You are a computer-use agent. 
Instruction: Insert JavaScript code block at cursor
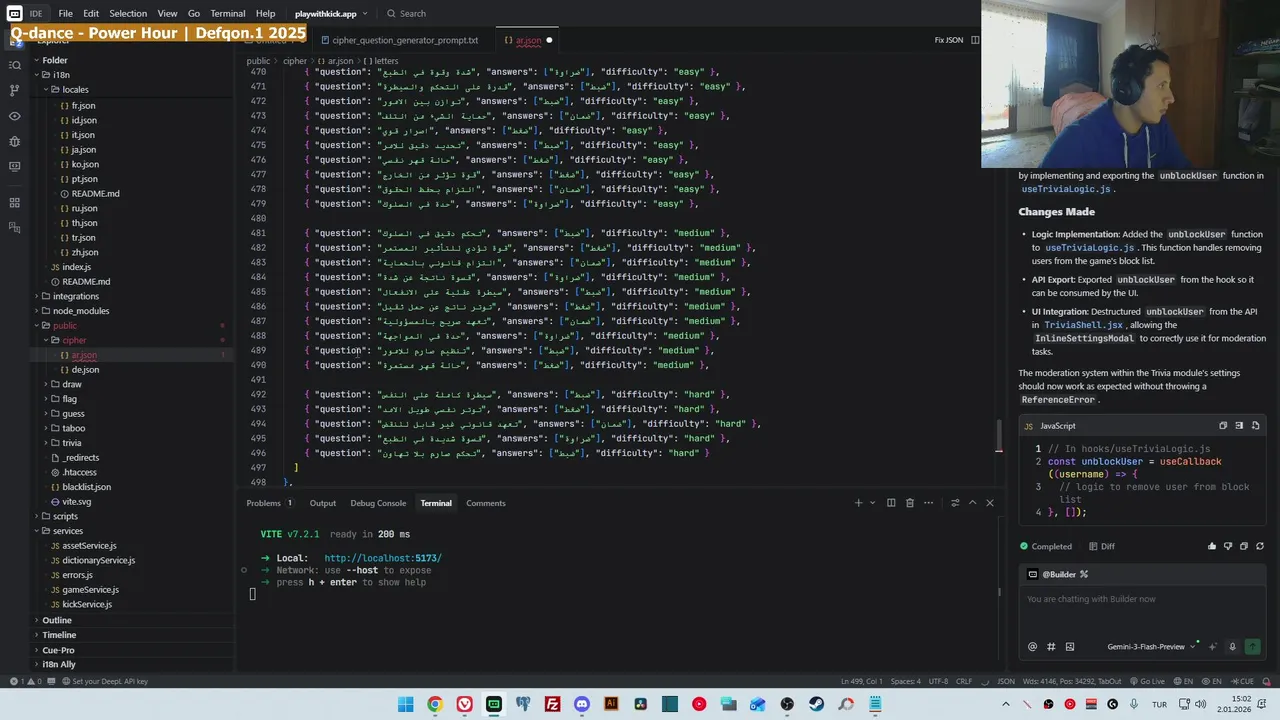1239,426
